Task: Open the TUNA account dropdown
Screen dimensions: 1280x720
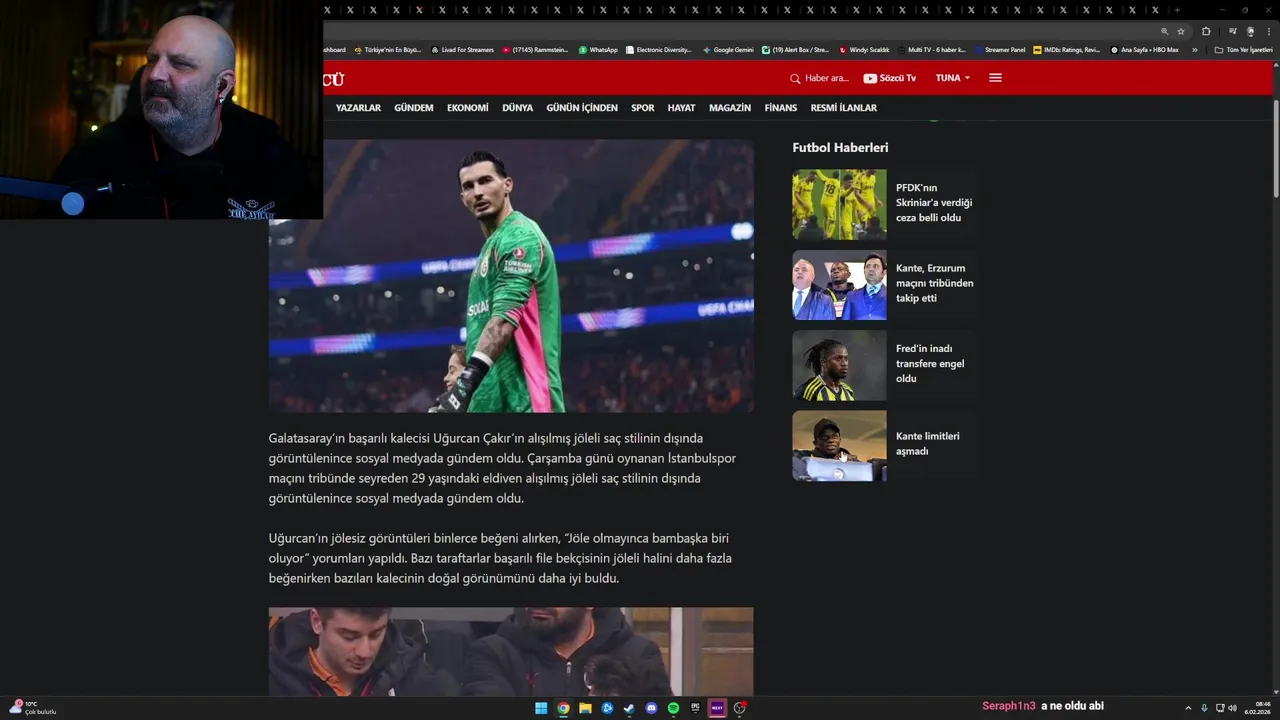Action: point(953,78)
